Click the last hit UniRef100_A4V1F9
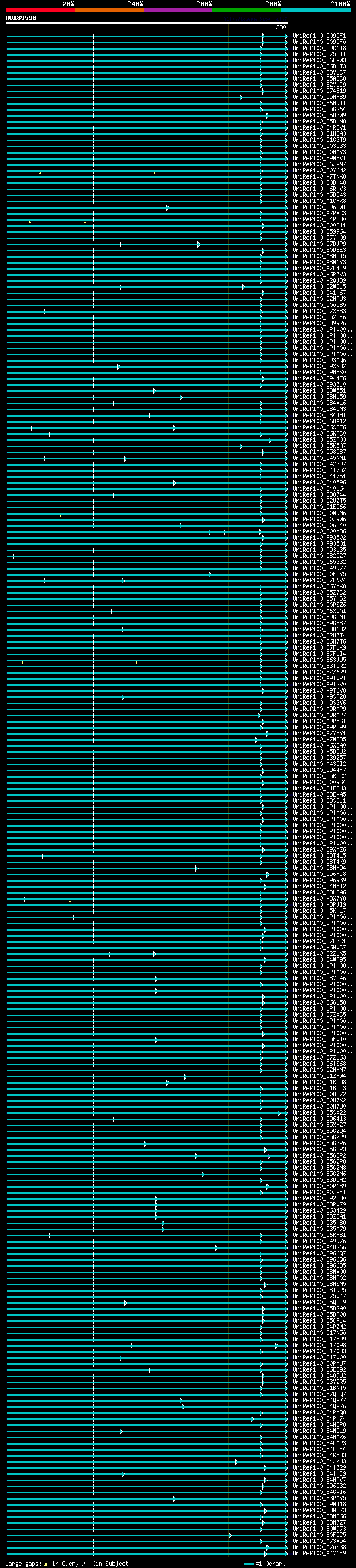This screenshot has height=1568, width=356. tap(319, 1554)
